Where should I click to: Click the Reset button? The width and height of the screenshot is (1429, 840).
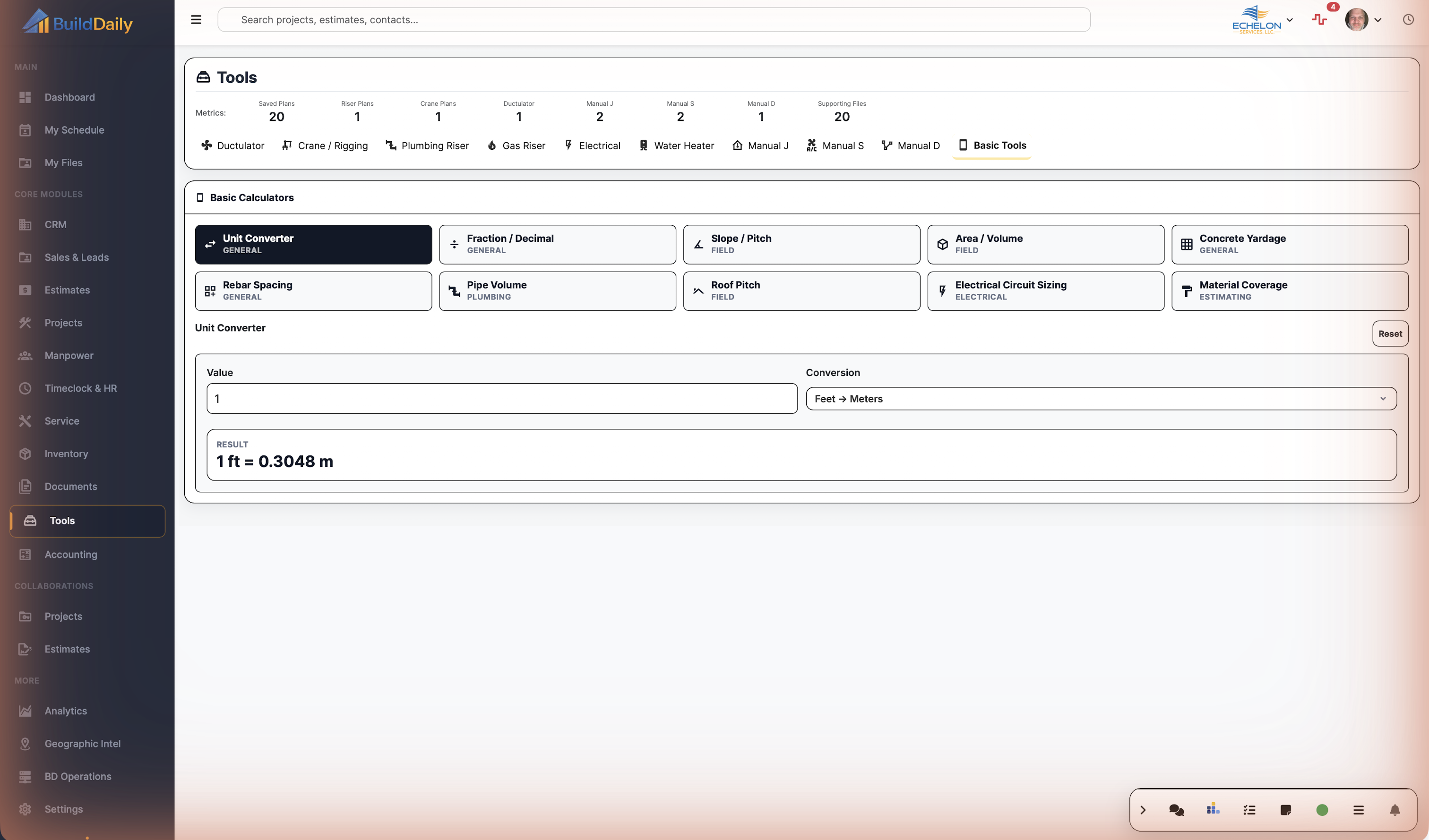[1390, 333]
